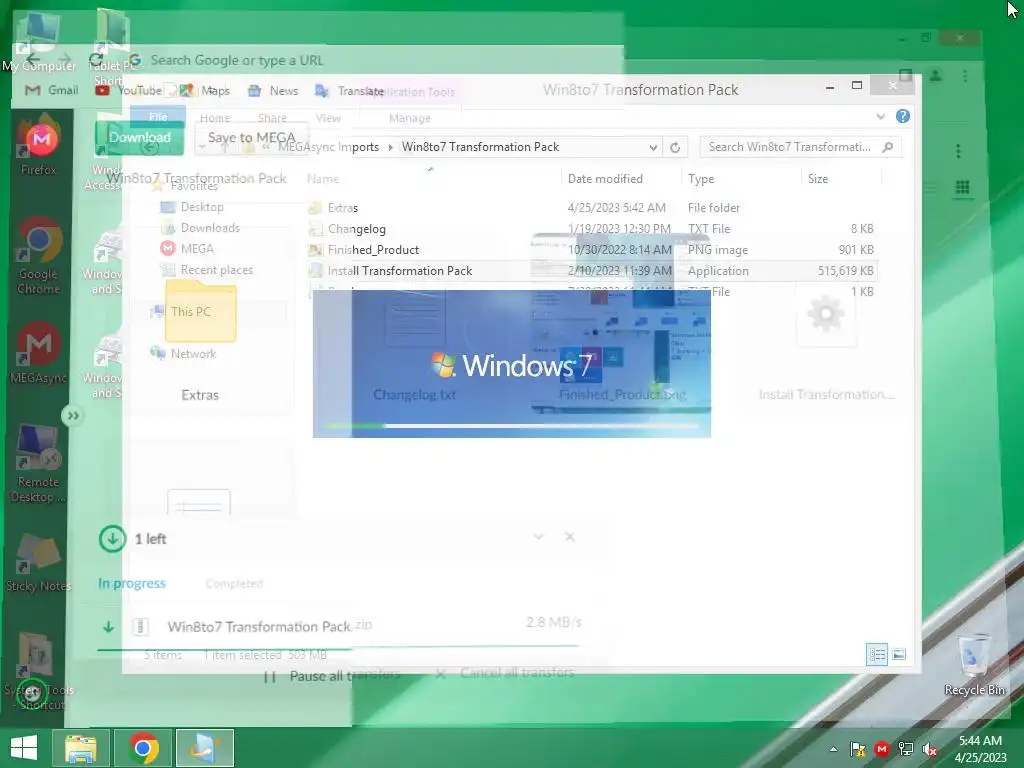Open the Manage ribbon tab

click(409, 118)
